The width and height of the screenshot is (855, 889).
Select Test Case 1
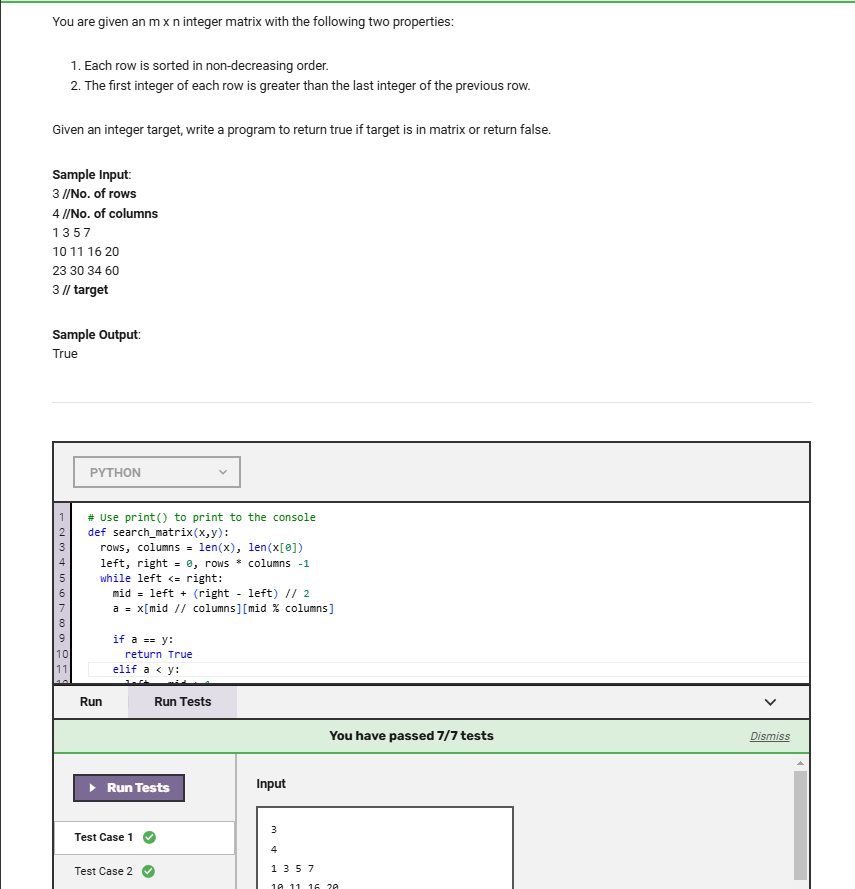coord(144,837)
